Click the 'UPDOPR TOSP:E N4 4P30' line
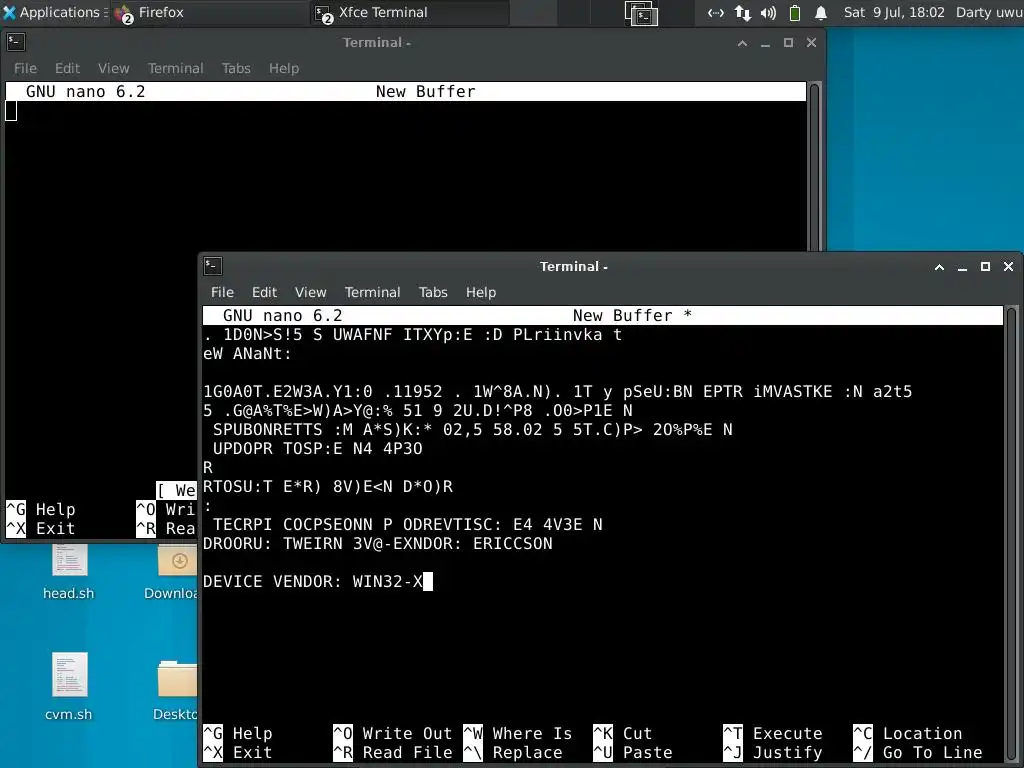Screen dimensions: 1024x768 tap(317, 449)
